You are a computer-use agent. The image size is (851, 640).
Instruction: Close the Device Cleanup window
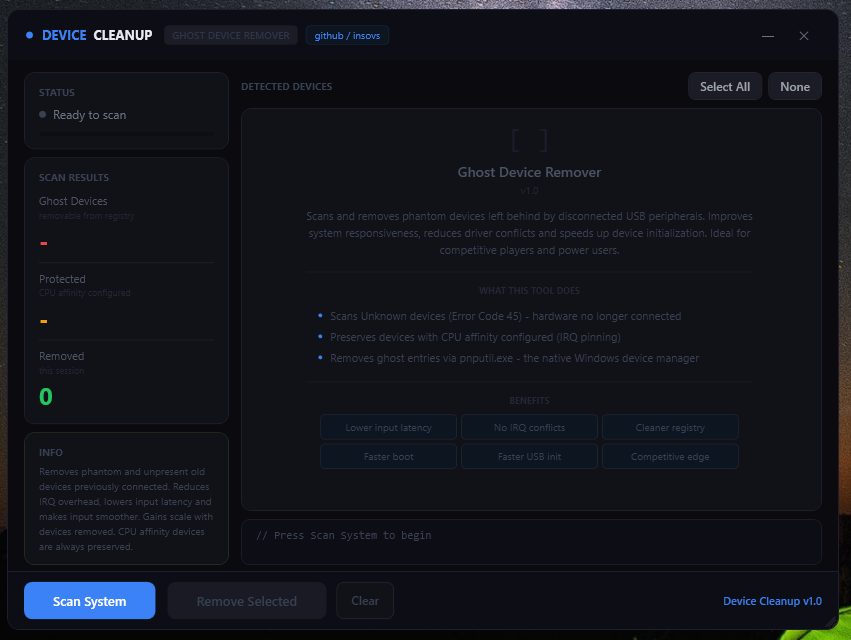[804, 36]
